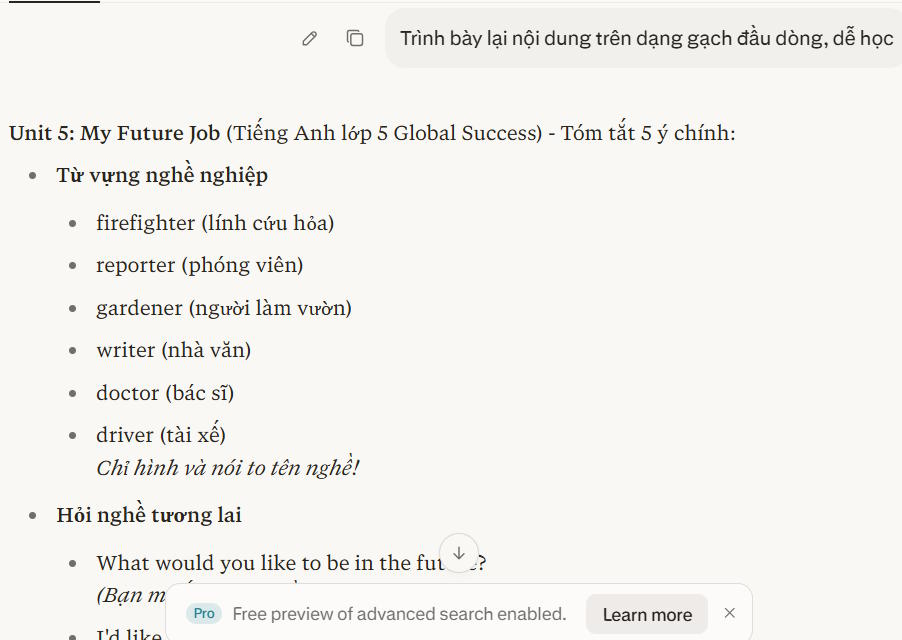Select the bullet item driver (tài xế)
Viewport: 902px width, 640px height.
pos(160,434)
